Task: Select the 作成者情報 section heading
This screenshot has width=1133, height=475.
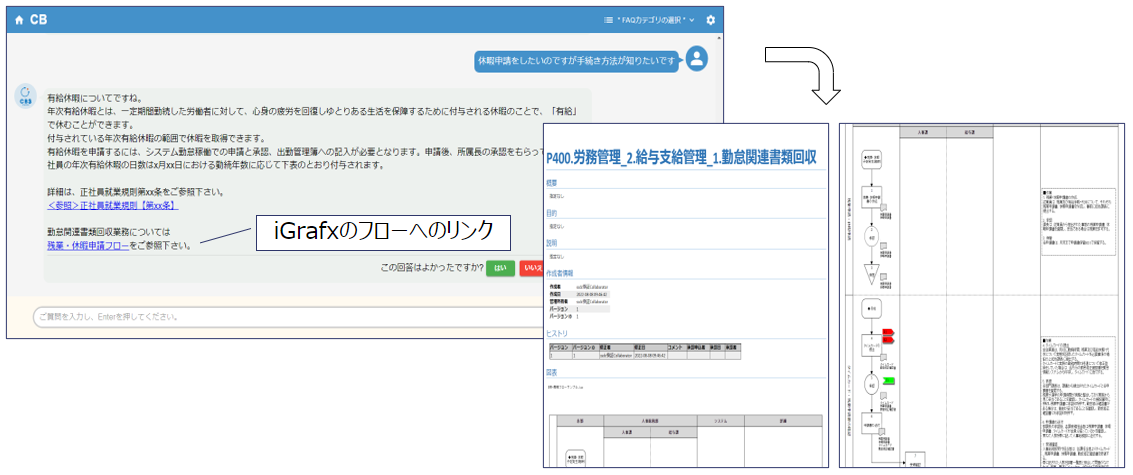Action: (x=560, y=273)
